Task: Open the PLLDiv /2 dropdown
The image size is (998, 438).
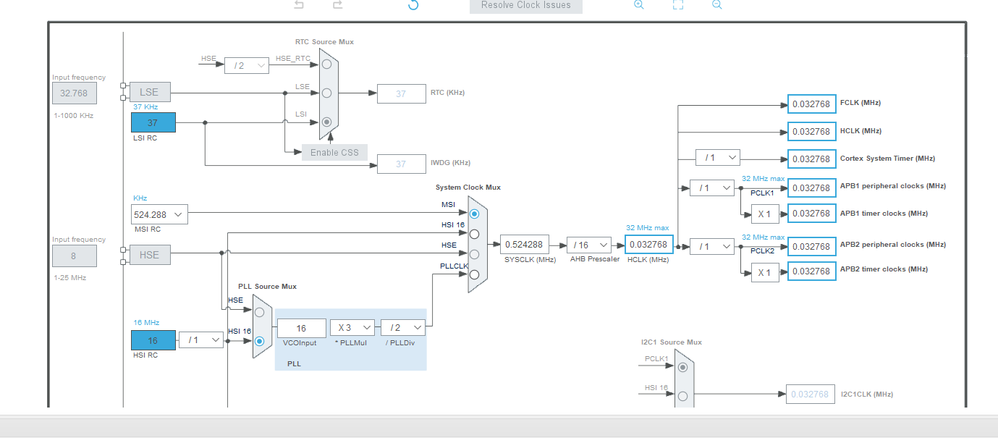Action: click(403, 327)
